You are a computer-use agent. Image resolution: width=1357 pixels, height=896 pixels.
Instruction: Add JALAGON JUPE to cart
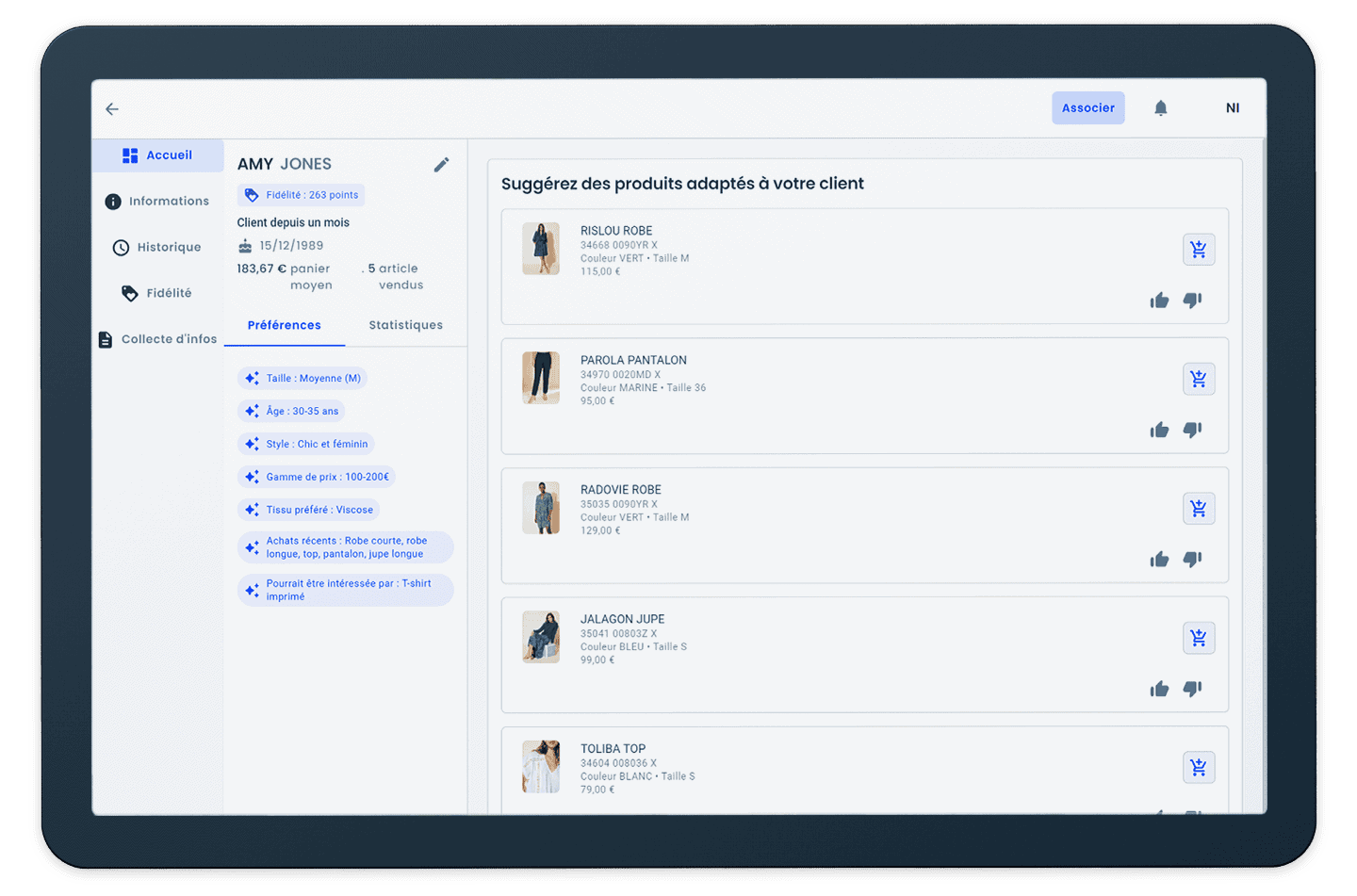click(1198, 638)
